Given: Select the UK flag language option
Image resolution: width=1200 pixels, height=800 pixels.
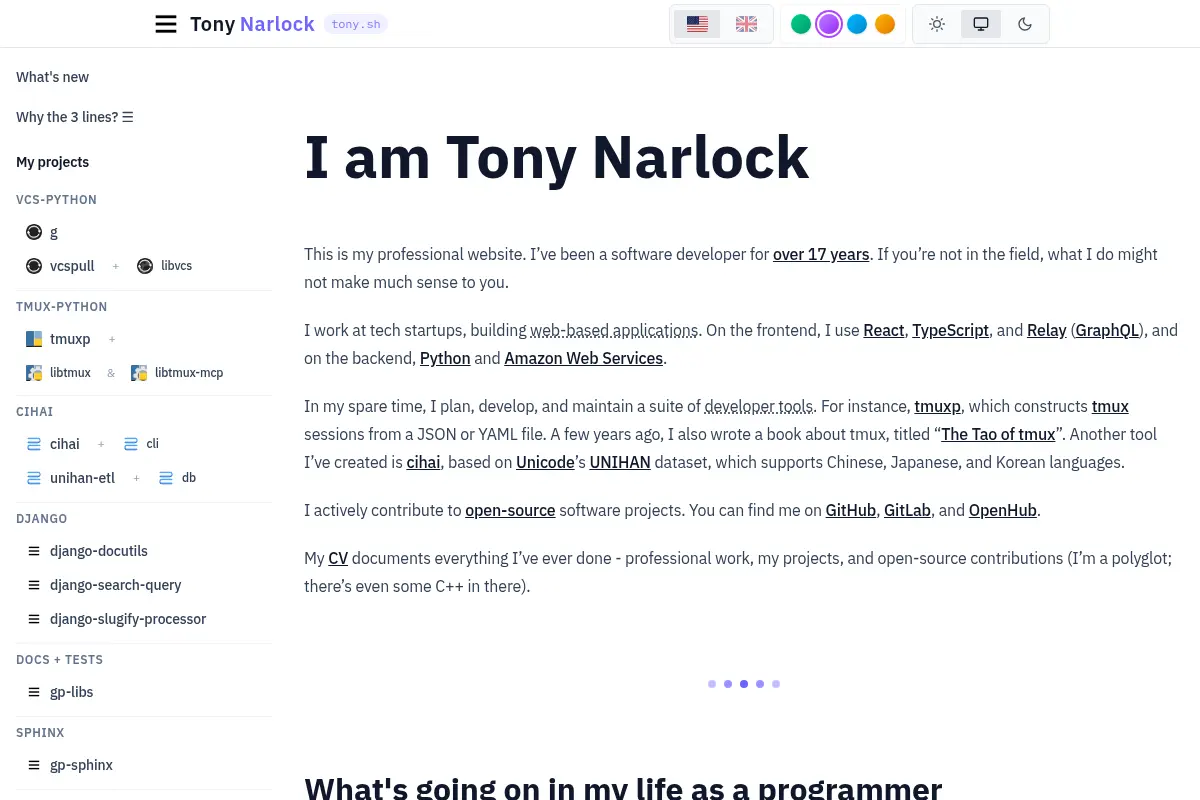Looking at the screenshot, I should pyautogui.click(x=746, y=24).
